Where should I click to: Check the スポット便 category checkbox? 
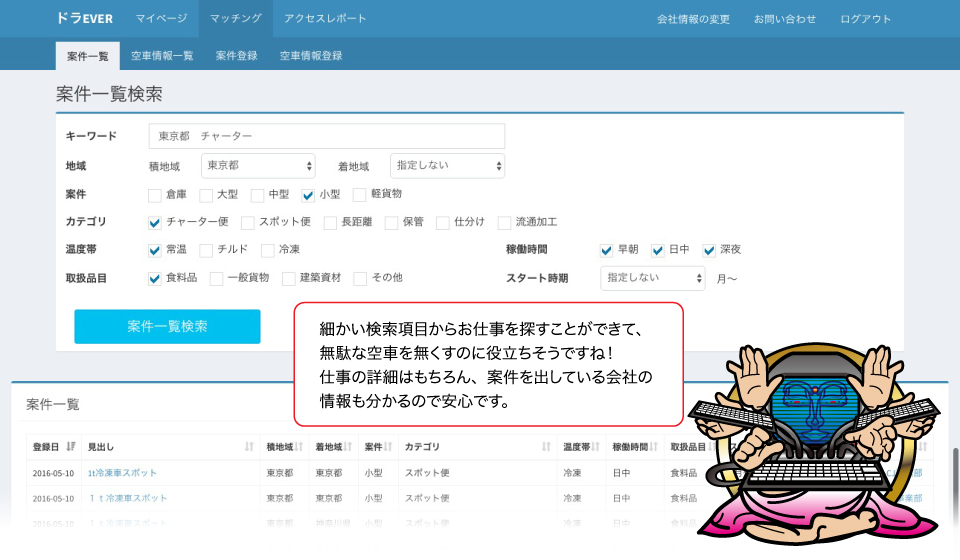point(247,222)
